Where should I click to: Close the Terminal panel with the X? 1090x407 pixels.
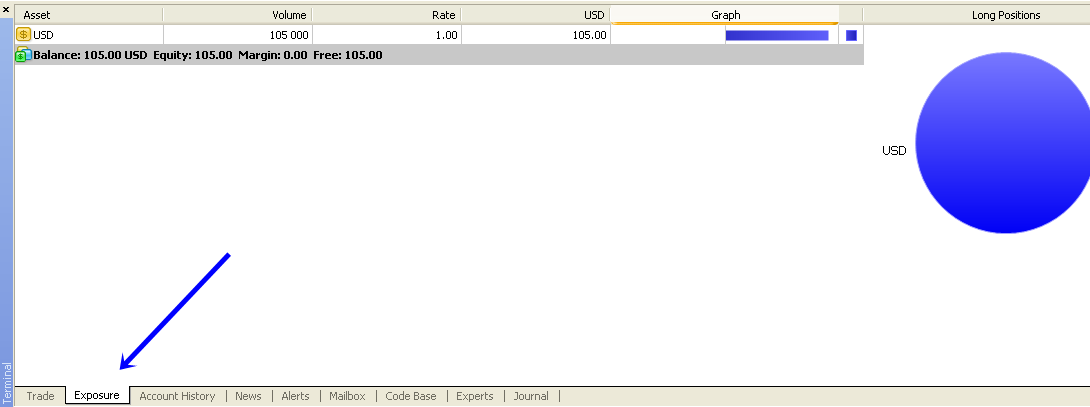(6, 10)
